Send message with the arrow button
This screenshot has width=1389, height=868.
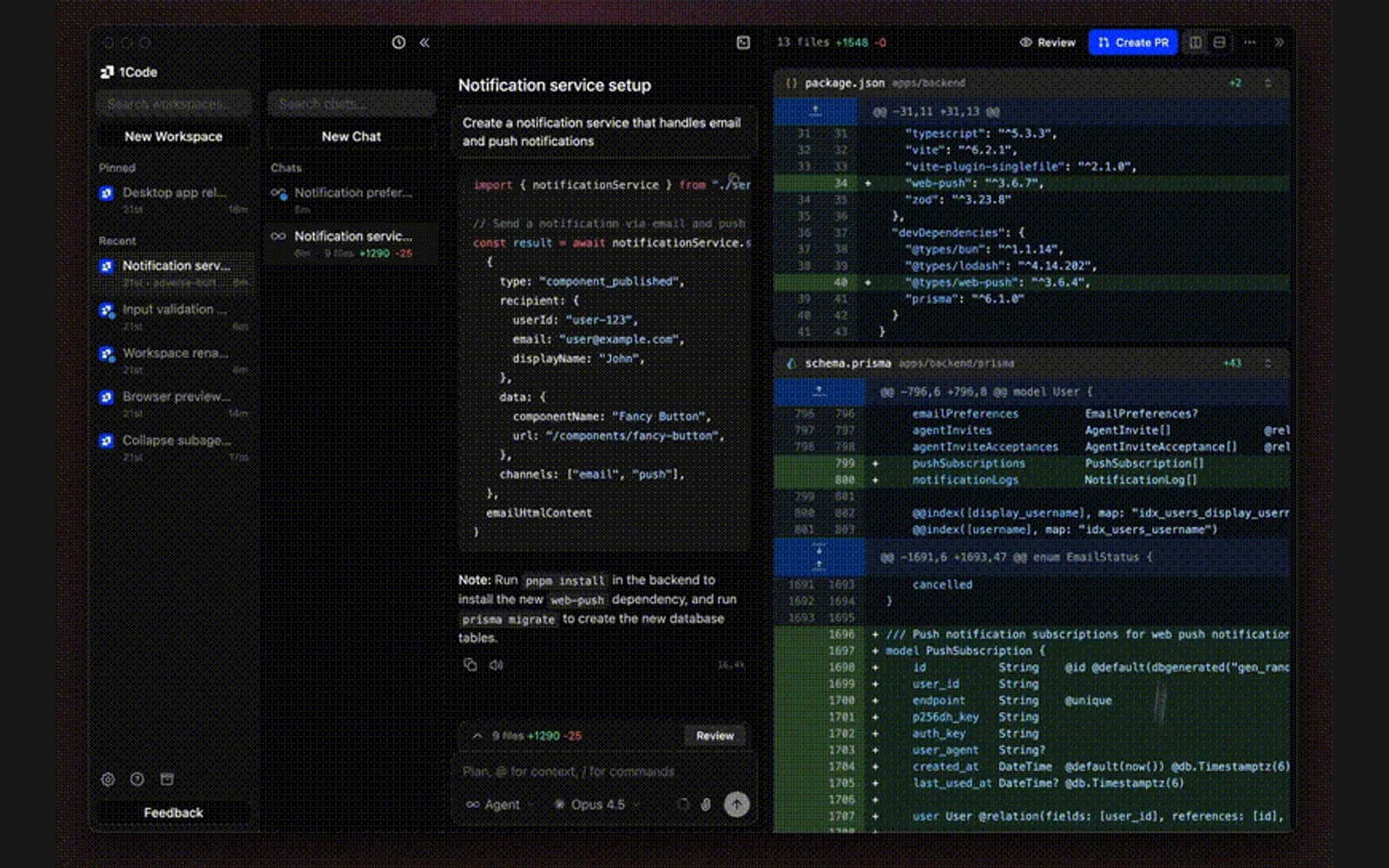[x=736, y=805]
